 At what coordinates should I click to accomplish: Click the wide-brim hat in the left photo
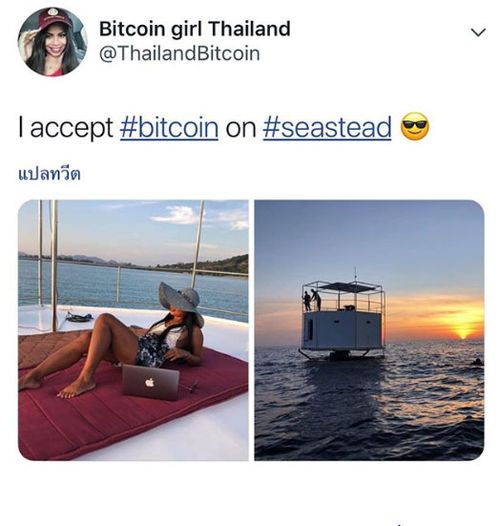[x=180, y=297]
